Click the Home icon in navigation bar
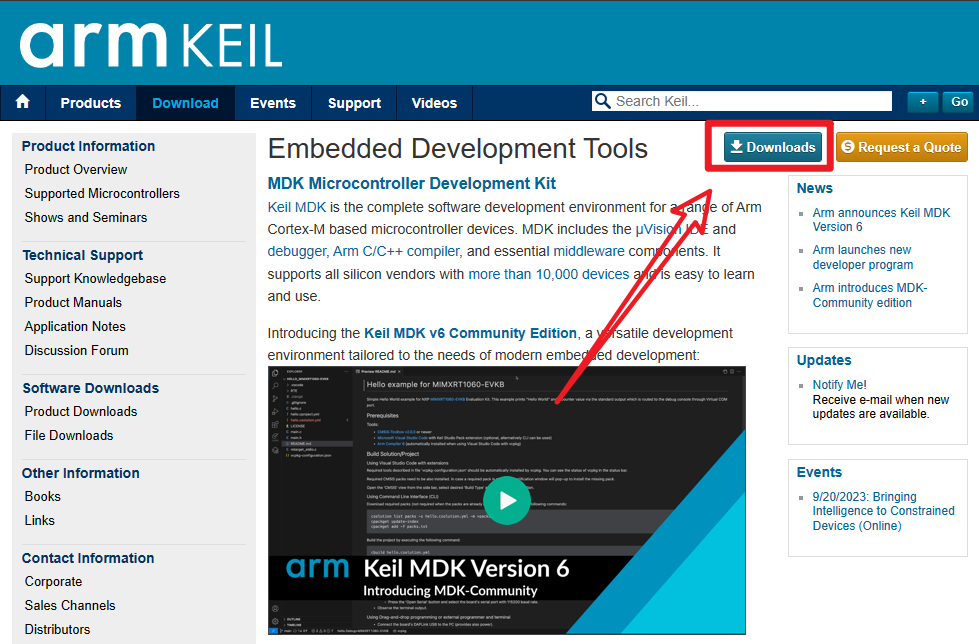Viewport: 979px width, 644px height. [23, 102]
